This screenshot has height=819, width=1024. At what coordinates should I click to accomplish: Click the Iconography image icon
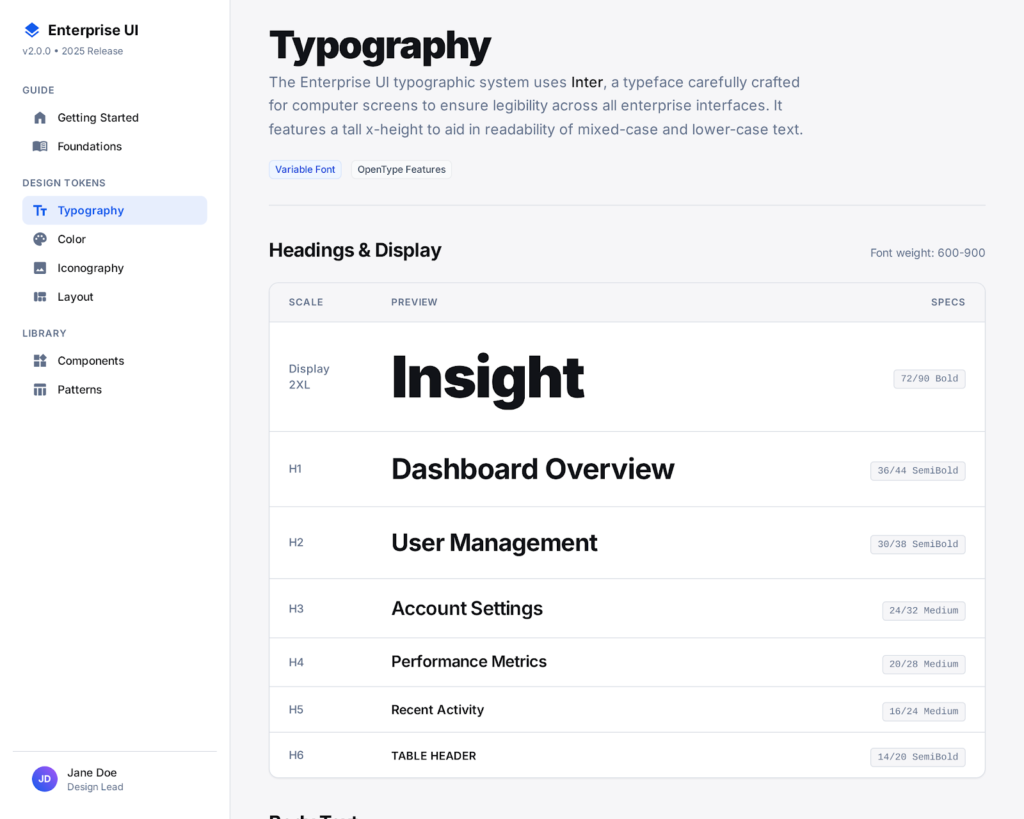(40, 268)
